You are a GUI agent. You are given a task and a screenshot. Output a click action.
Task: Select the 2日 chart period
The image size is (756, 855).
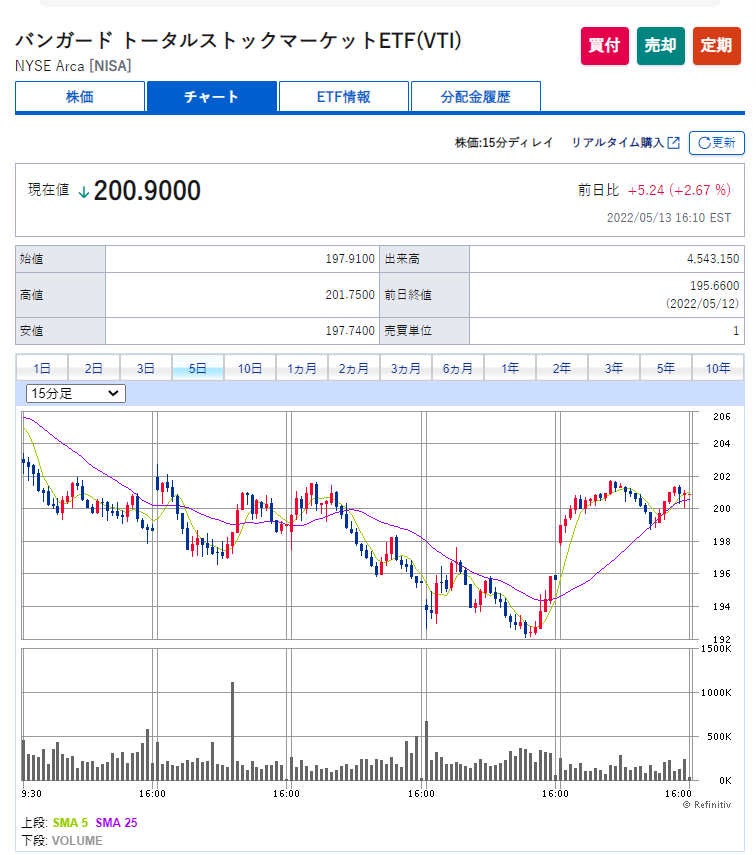(x=94, y=368)
